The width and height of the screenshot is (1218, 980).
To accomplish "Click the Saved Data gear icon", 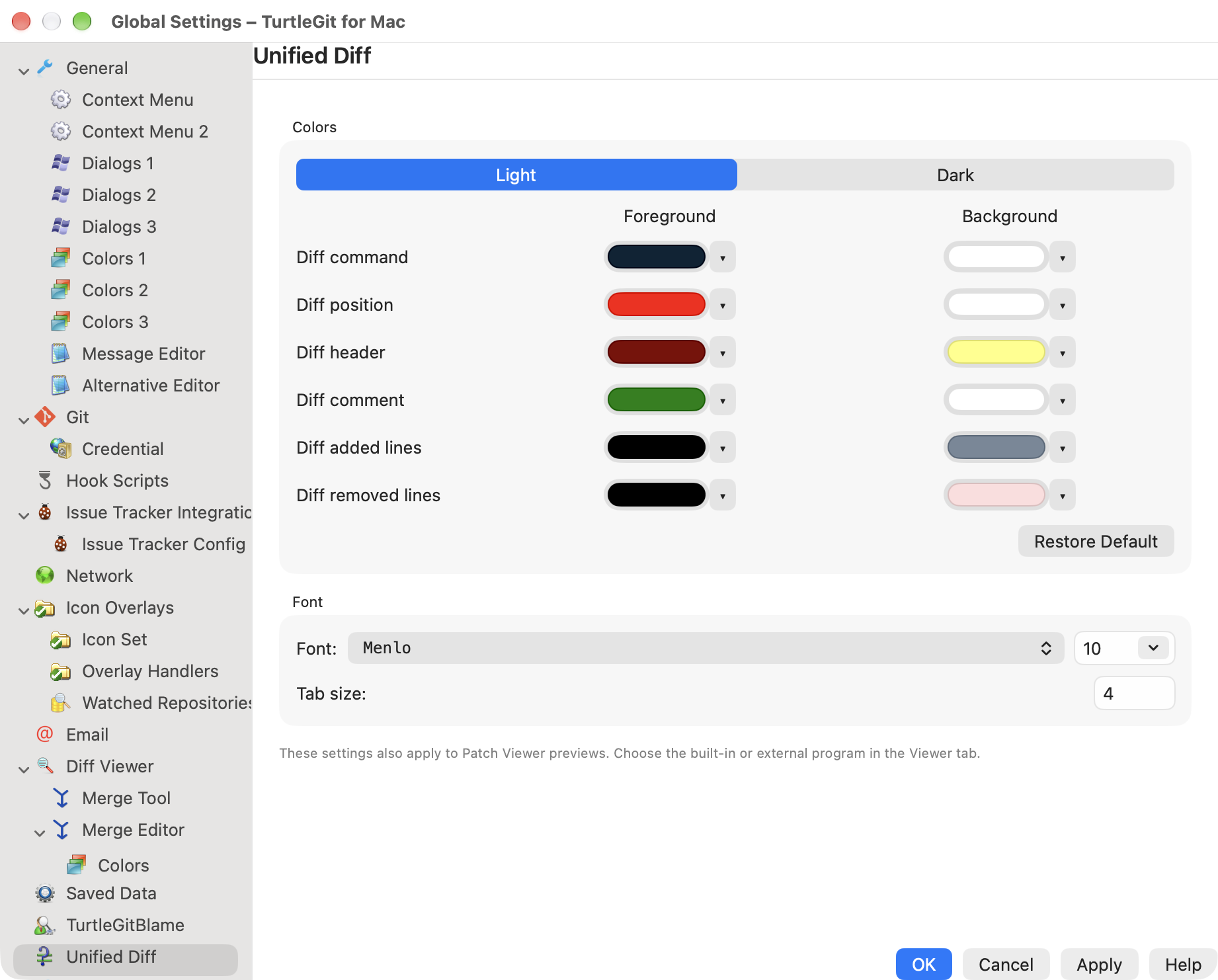I will click(x=45, y=893).
